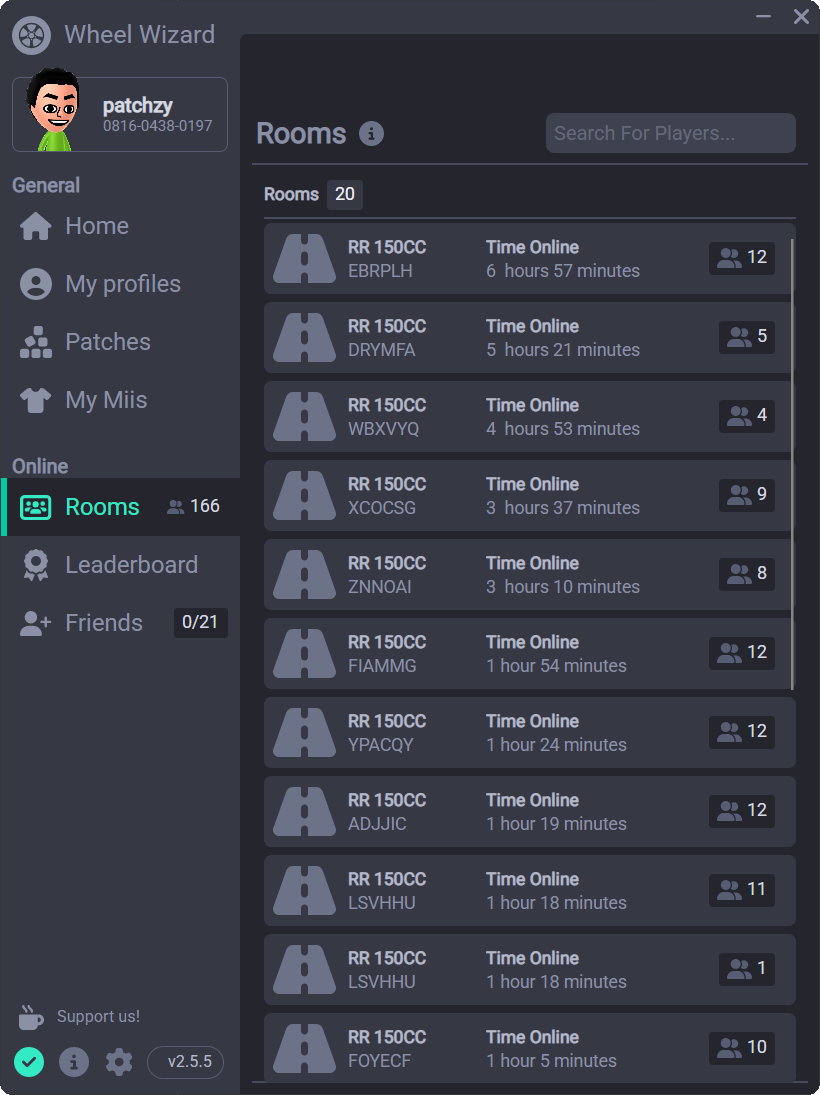Click the Rooms group icon in sidebar
Viewport: 820px width, 1095px height.
pos(36,507)
